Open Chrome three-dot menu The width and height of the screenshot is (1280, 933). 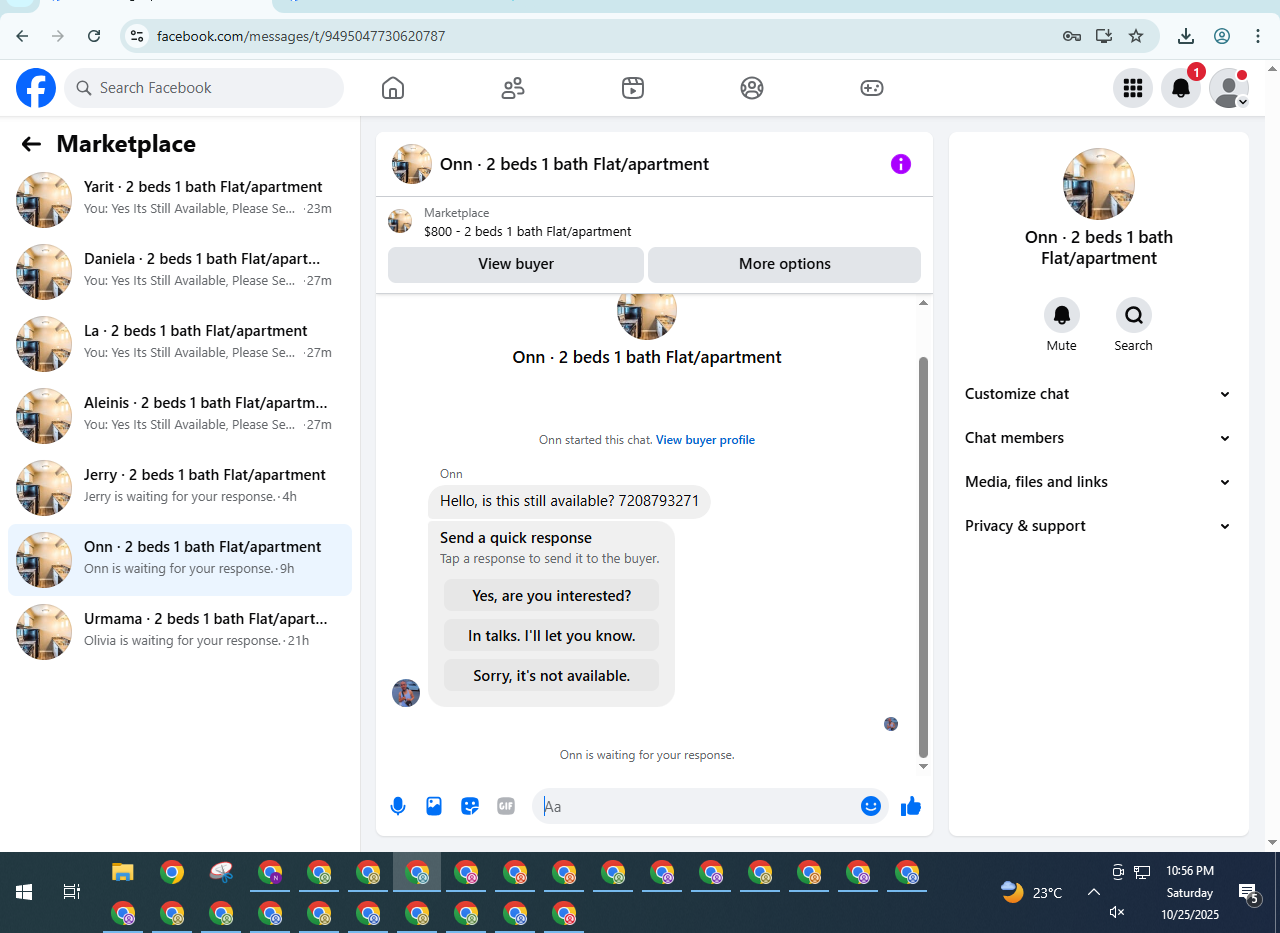point(1258,36)
